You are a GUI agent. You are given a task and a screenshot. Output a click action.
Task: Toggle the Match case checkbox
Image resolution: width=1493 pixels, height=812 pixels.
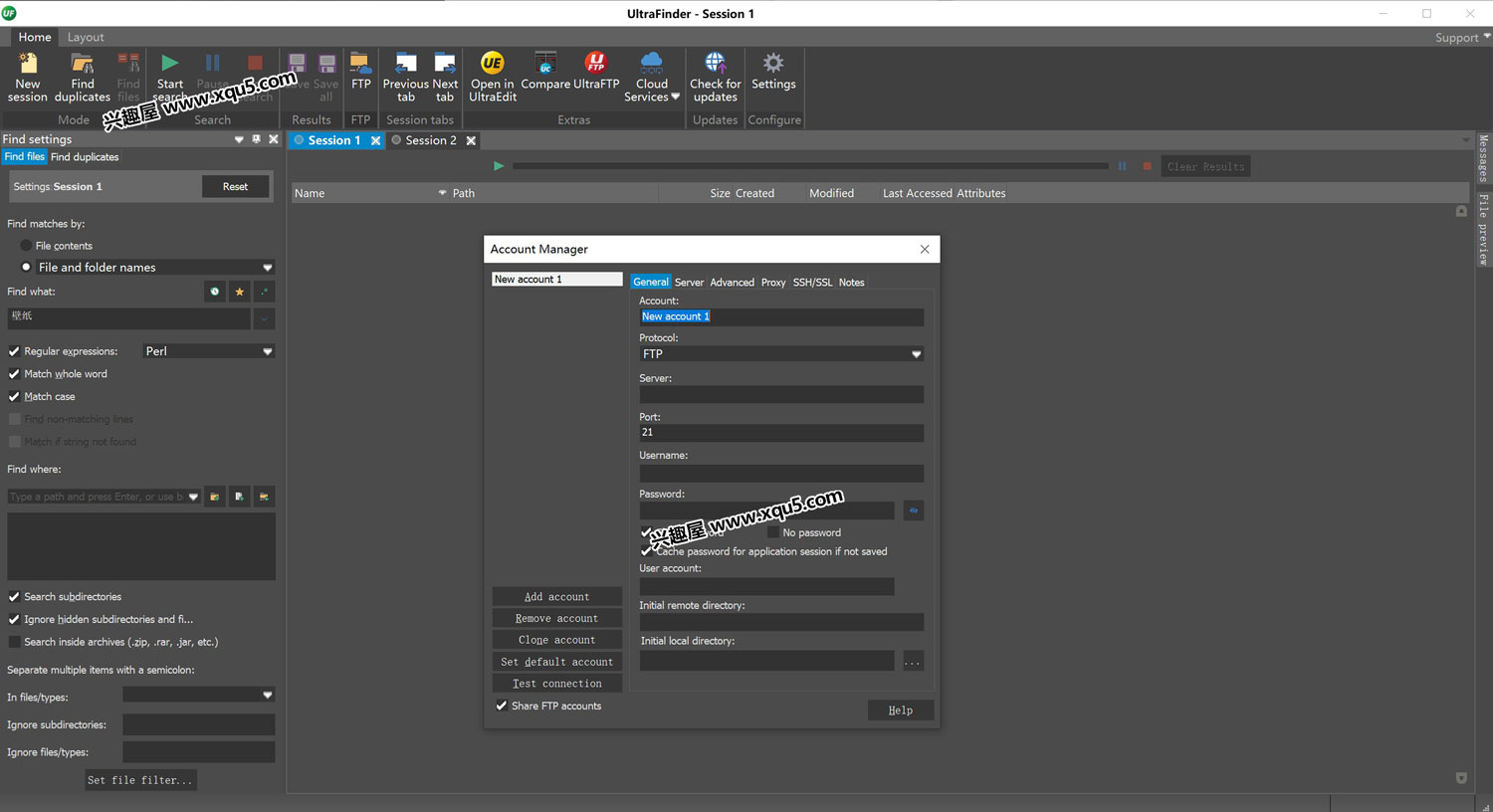click(14, 396)
